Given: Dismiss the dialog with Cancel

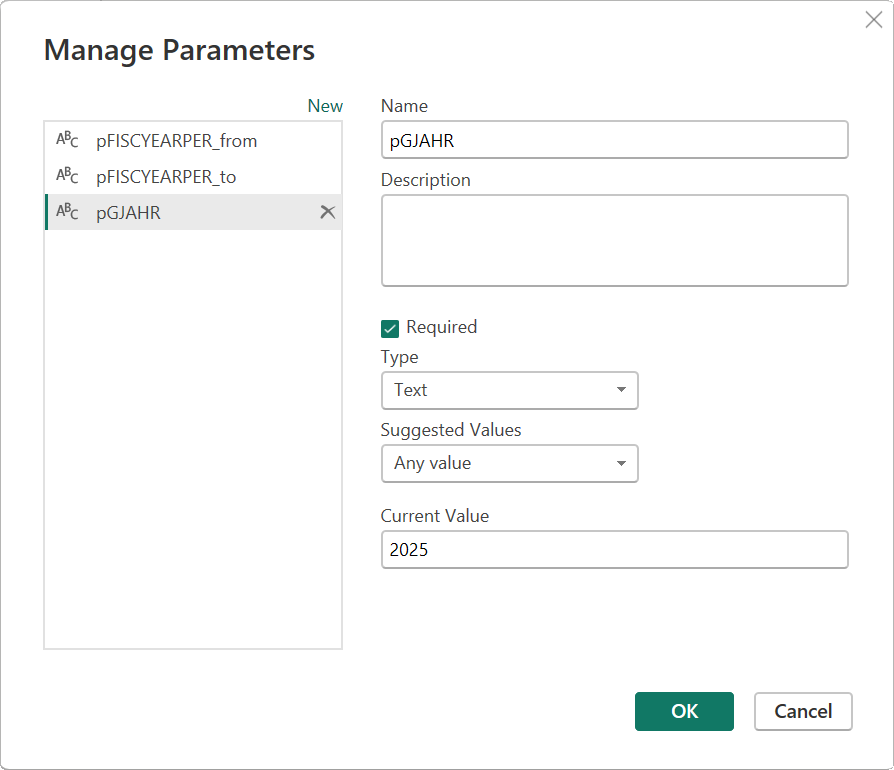Looking at the screenshot, I should [x=803, y=711].
